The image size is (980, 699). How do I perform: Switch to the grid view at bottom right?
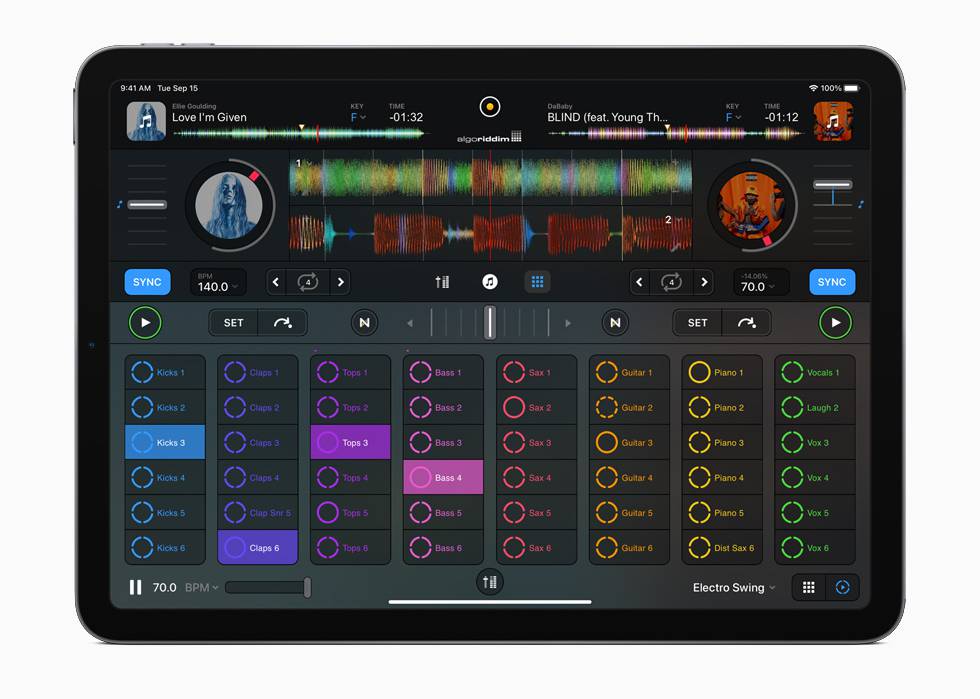[808, 587]
